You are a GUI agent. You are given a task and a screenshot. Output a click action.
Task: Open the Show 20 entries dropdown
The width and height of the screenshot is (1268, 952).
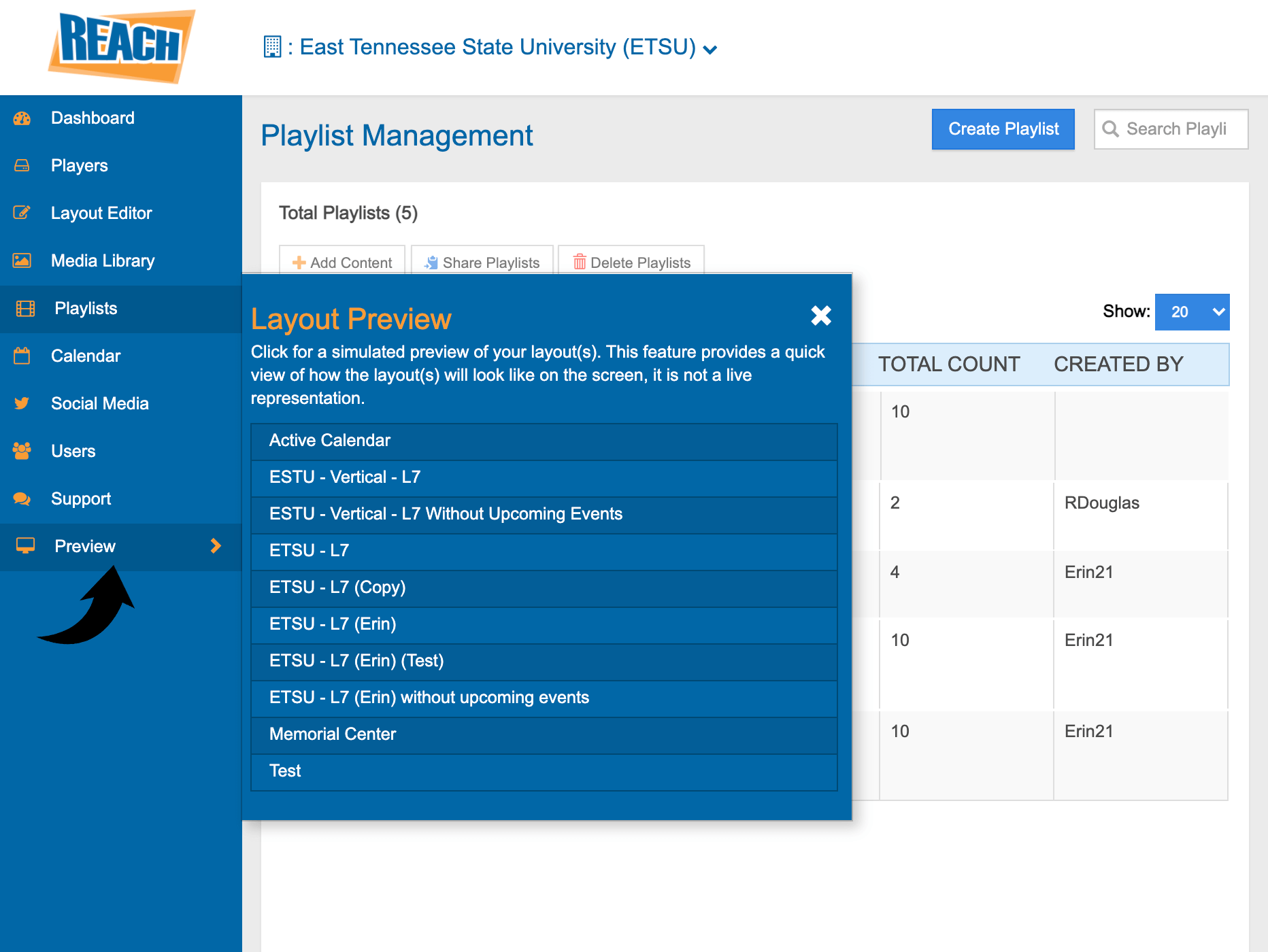(x=1192, y=312)
